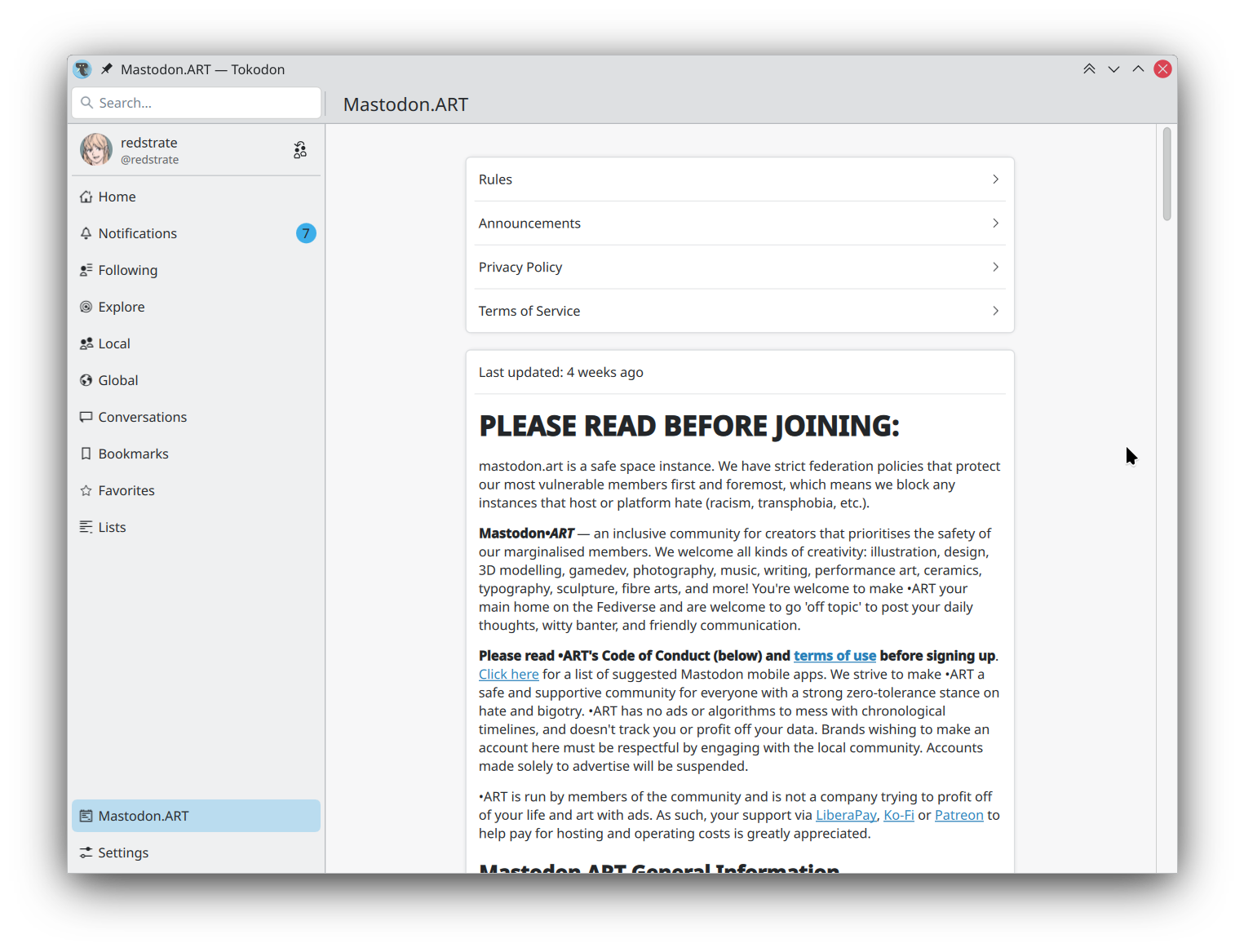Click the Local users icon
Image resolution: width=1244 pixels, height=952 pixels.
pos(86,343)
